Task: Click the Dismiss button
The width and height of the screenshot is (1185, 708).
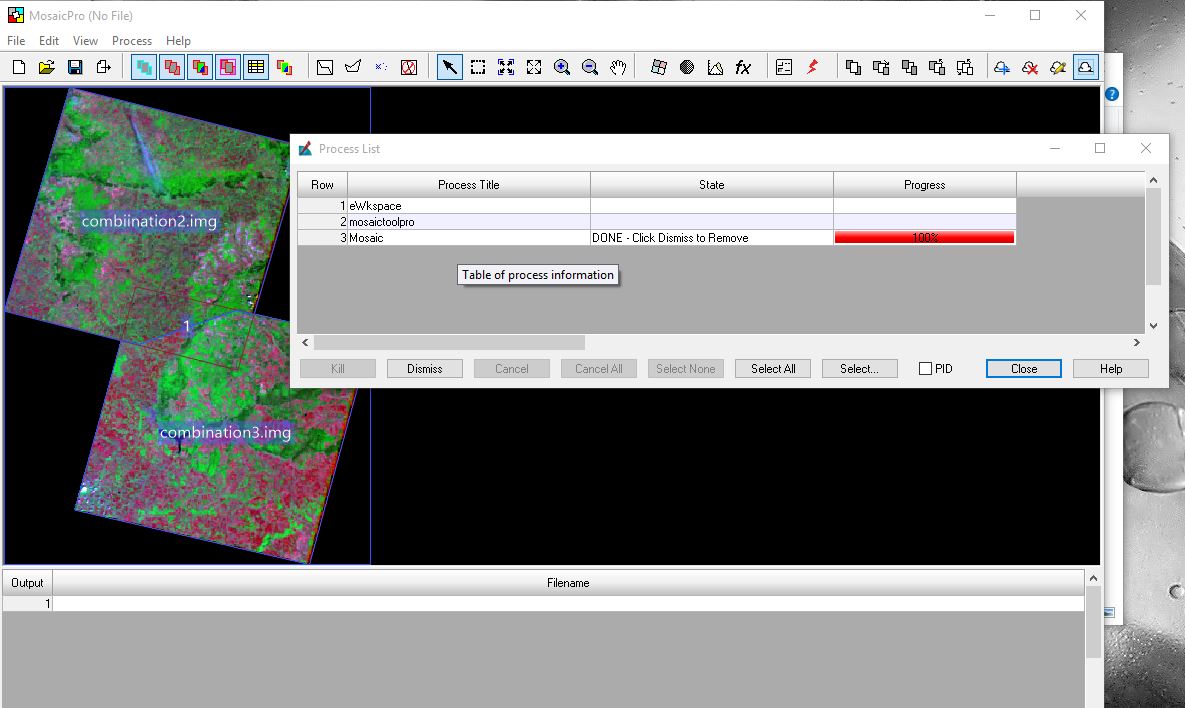Action: [424, 369]
